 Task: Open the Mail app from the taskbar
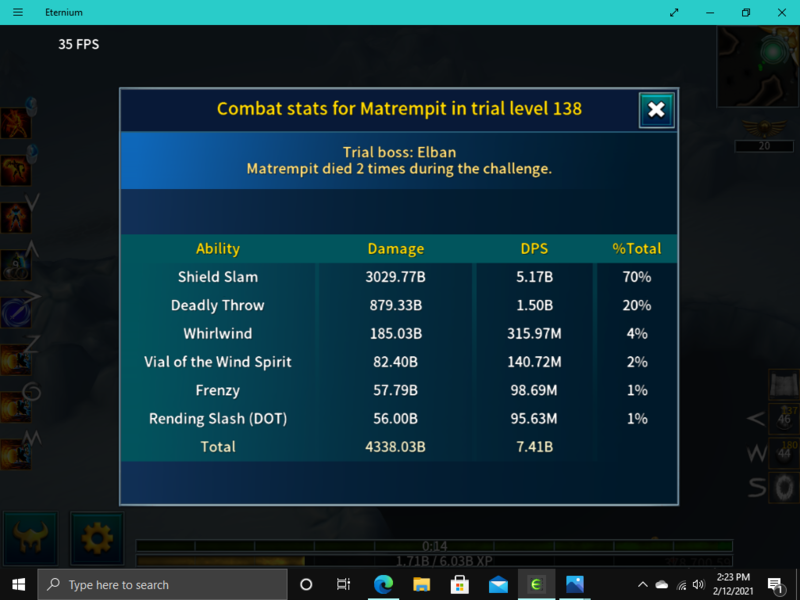click(x=498, y=585)
